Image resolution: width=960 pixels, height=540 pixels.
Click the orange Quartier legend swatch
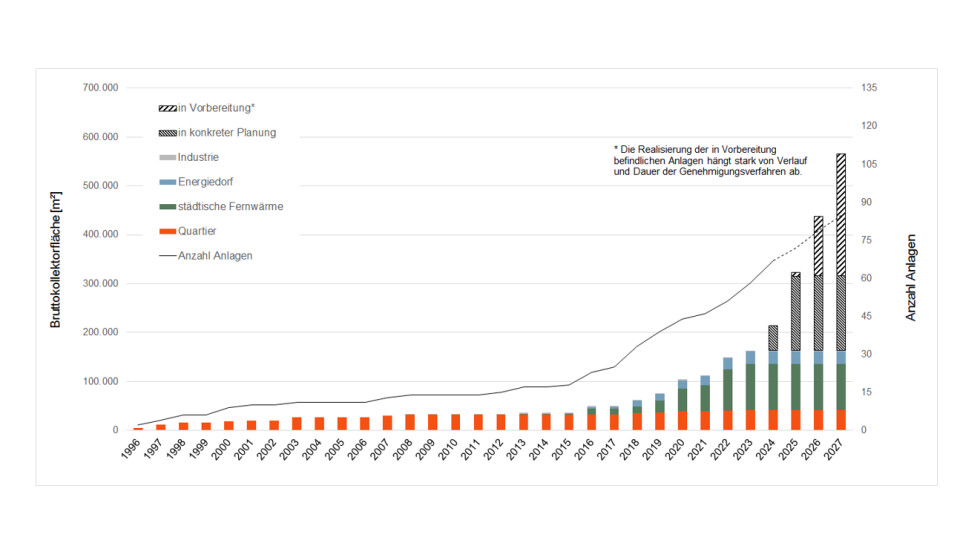(167, 231)
